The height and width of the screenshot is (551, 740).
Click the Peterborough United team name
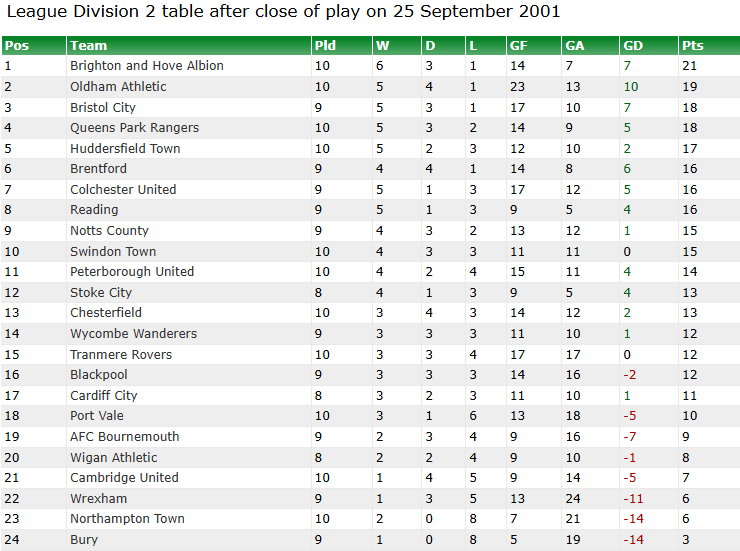132,272
